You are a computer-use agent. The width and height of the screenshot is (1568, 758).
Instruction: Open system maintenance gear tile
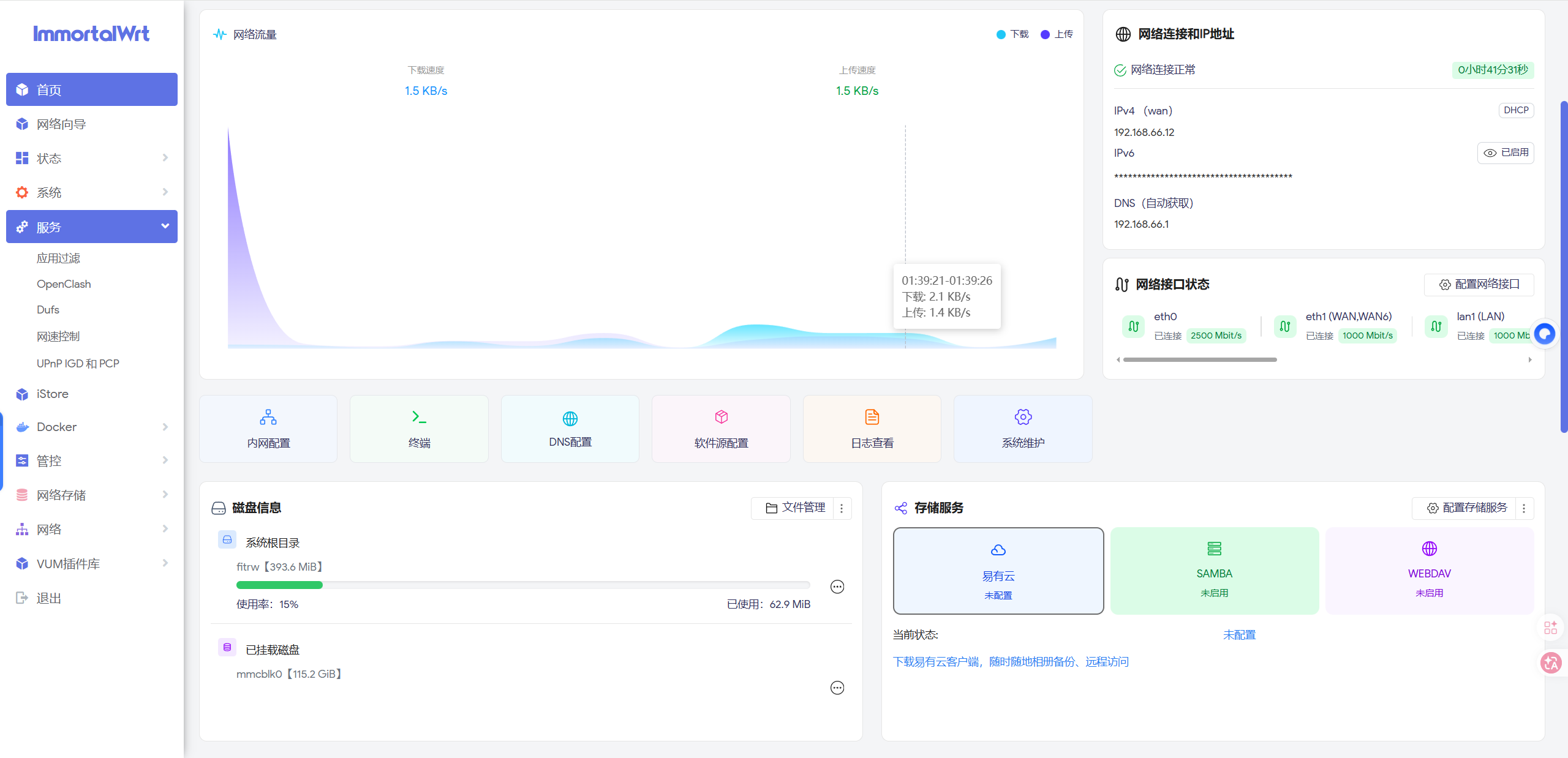(1023, 429)
